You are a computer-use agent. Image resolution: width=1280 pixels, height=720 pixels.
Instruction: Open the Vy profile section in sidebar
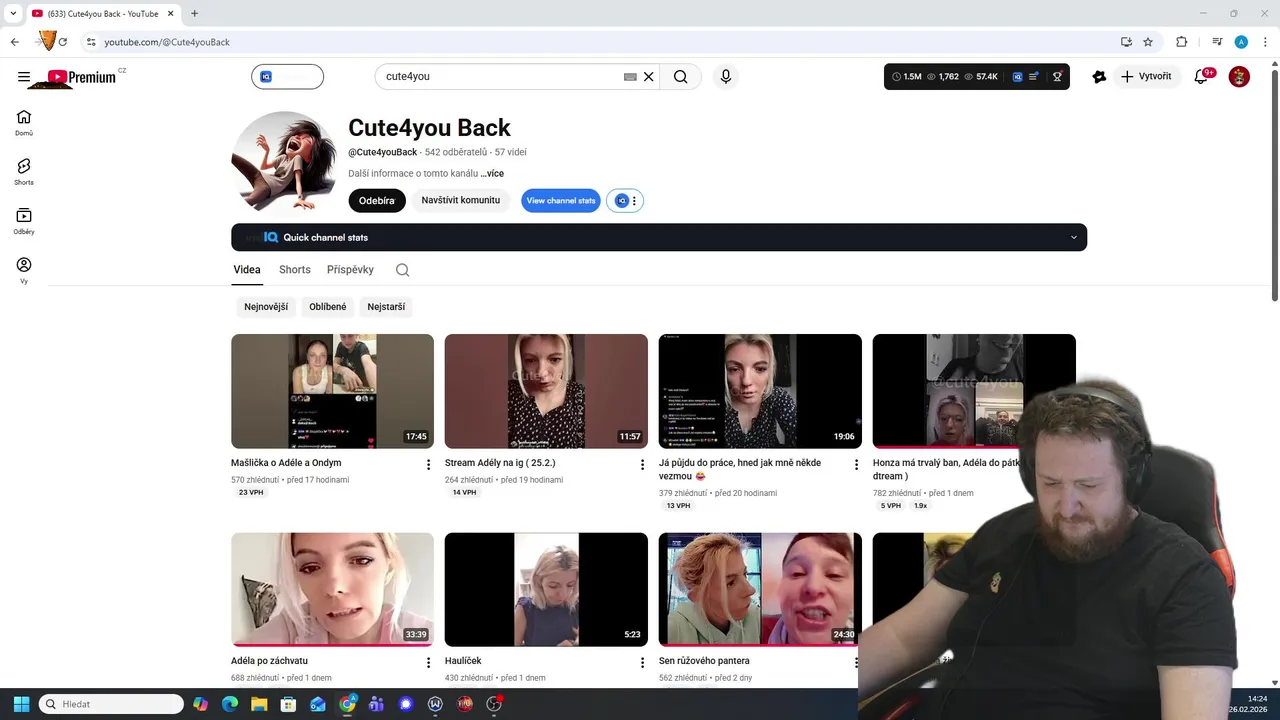pyautogui.click(x=24, y=270)
